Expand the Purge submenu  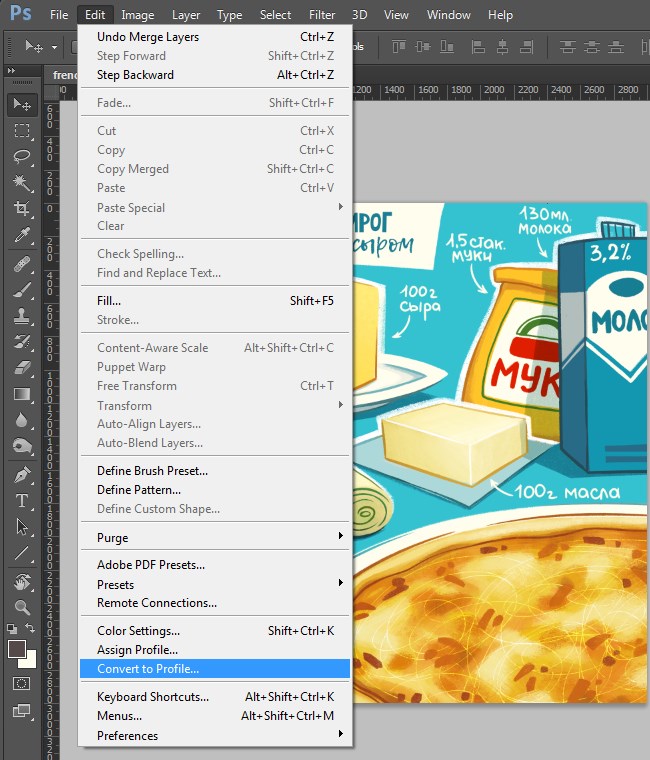215,537
